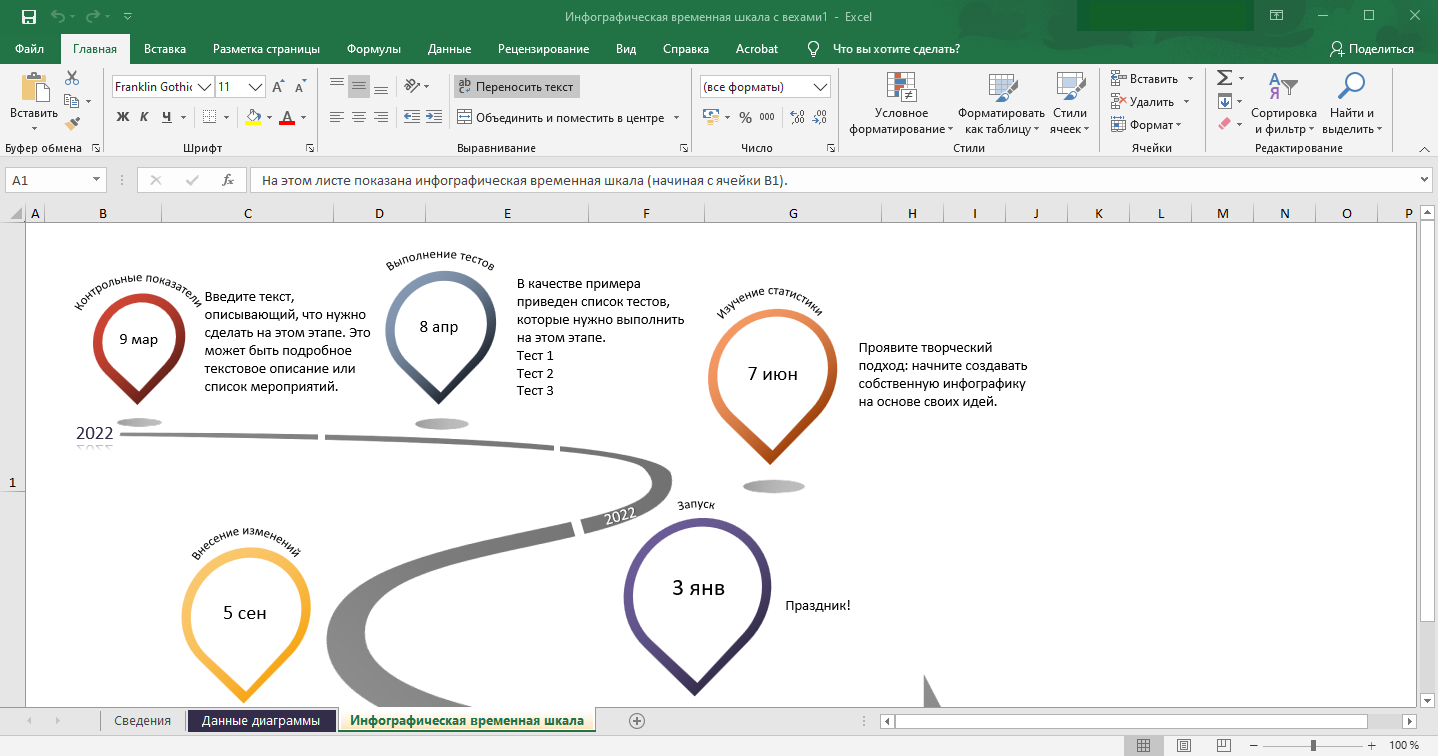The height and width of the screenshot is (756, 1438).
Task: Open the Данные диаграммы sheet tab
Action: pyautogui.click(x=260, y=719)
